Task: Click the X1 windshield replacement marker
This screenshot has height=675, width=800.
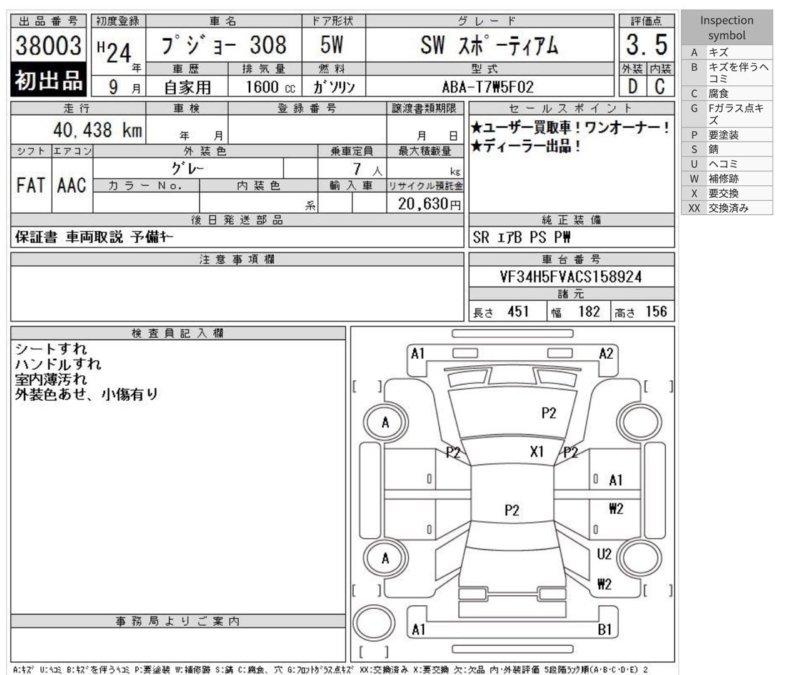Action: click(537, 452)
